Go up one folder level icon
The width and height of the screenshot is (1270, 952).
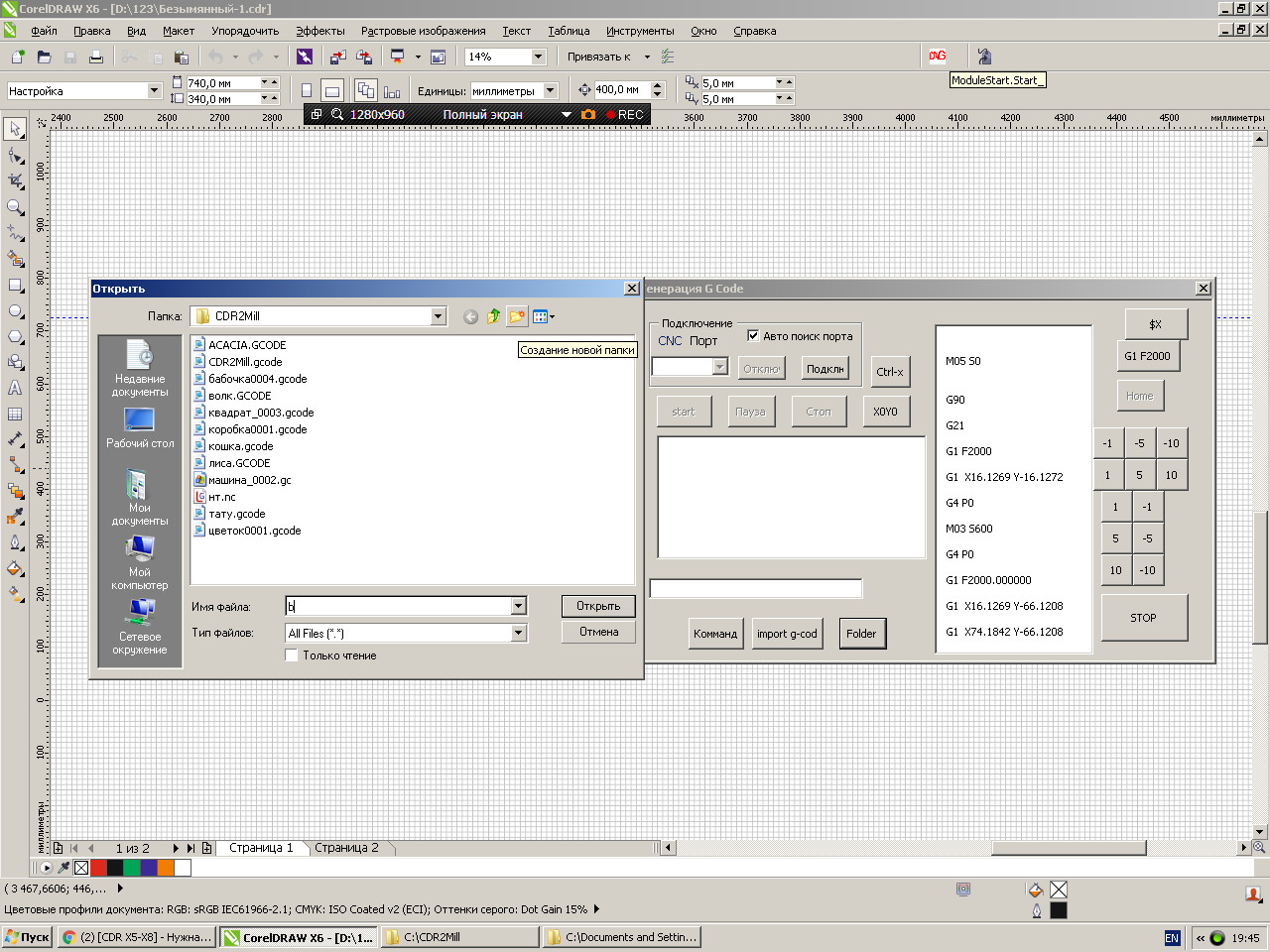pyautogui.click(x=493, y=316)
